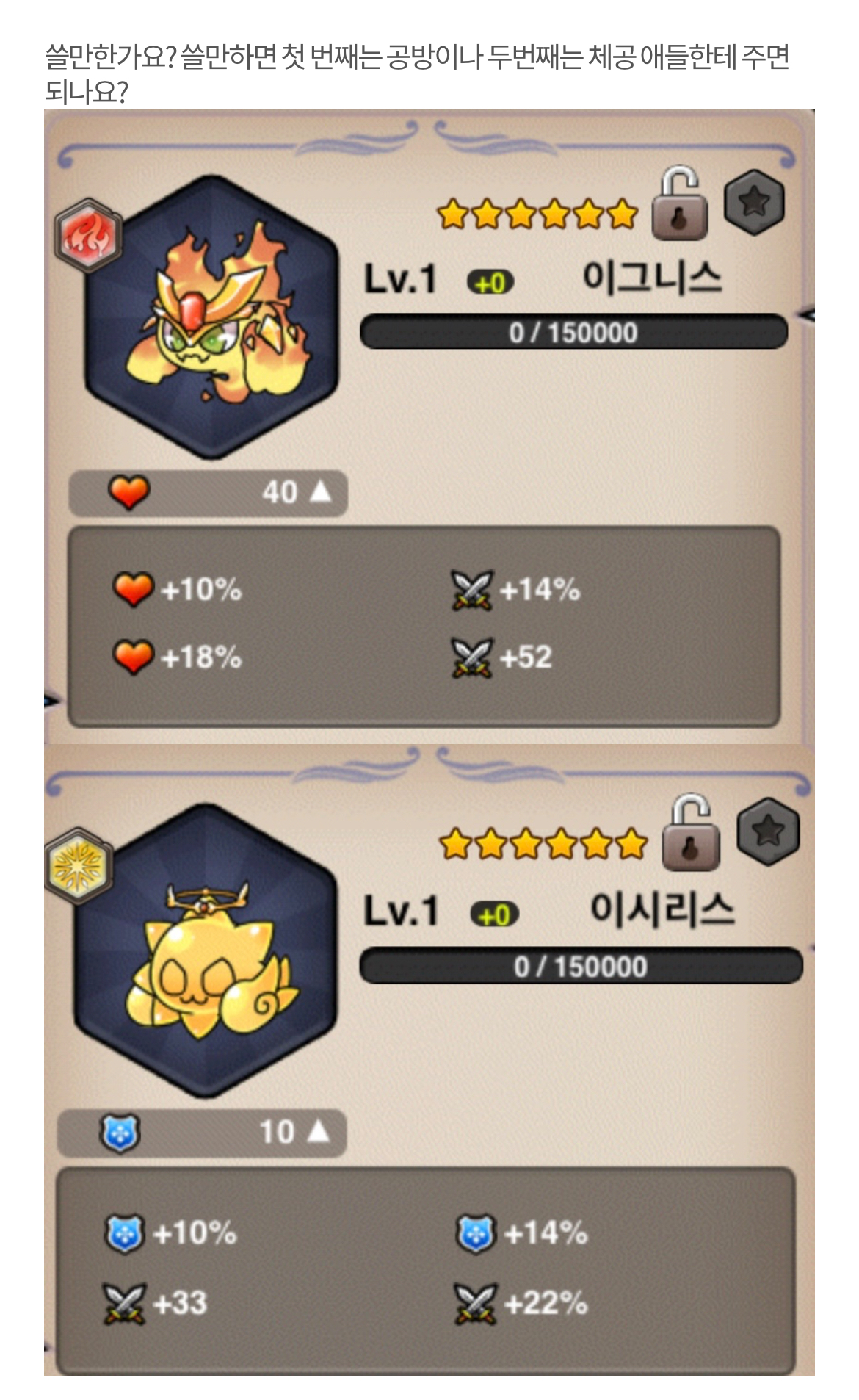Click the crossed swords +22% icon
Image resolution: width=859 pixels, height=1400 pixels.
pos(476,1304)
